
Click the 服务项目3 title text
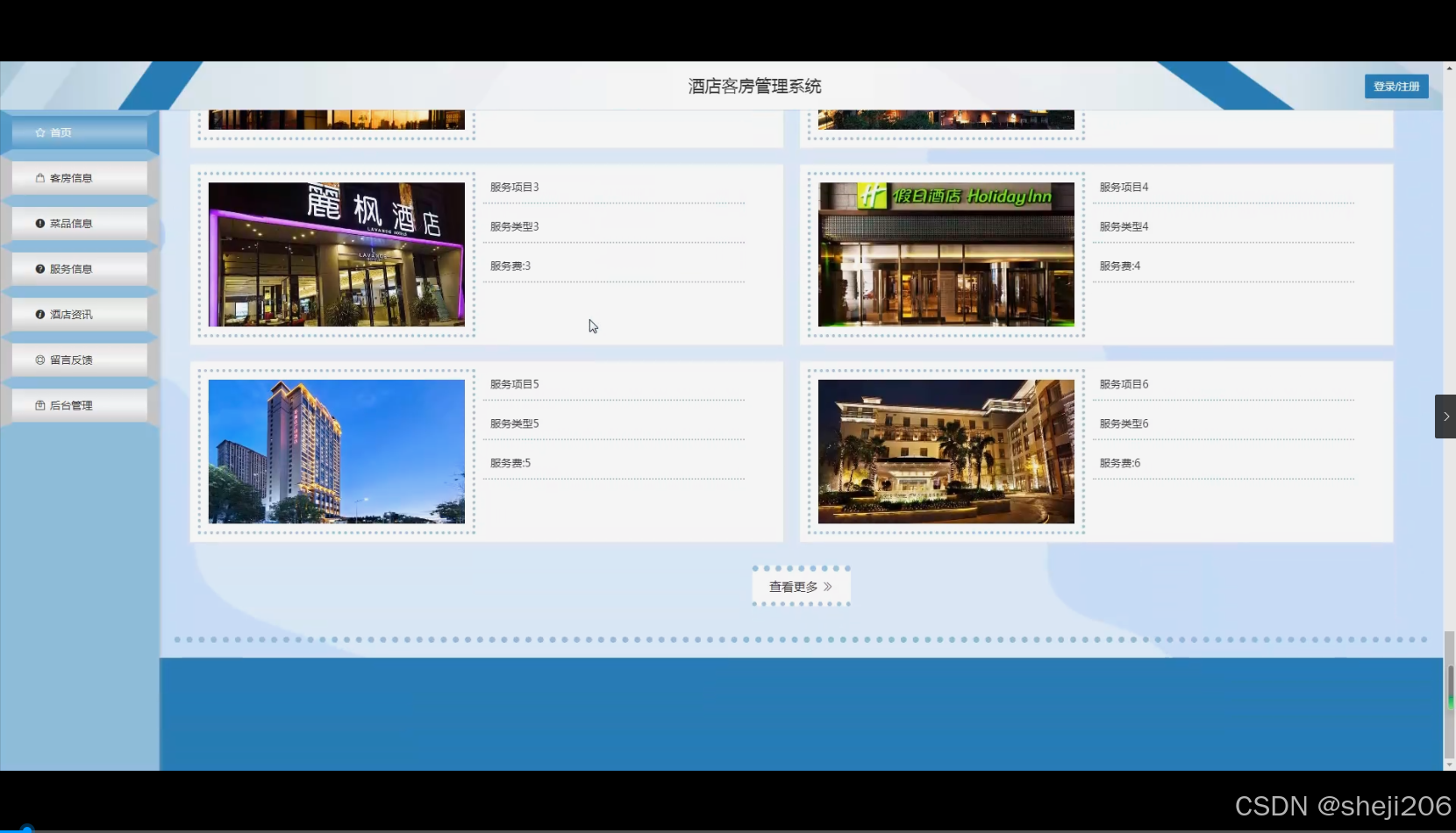click(515, 188)
